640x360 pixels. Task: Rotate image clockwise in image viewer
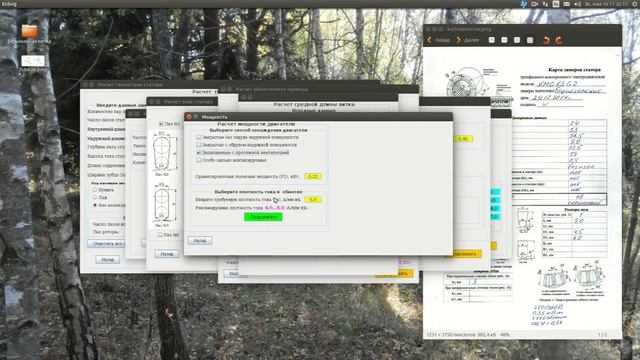coord(559,40)
